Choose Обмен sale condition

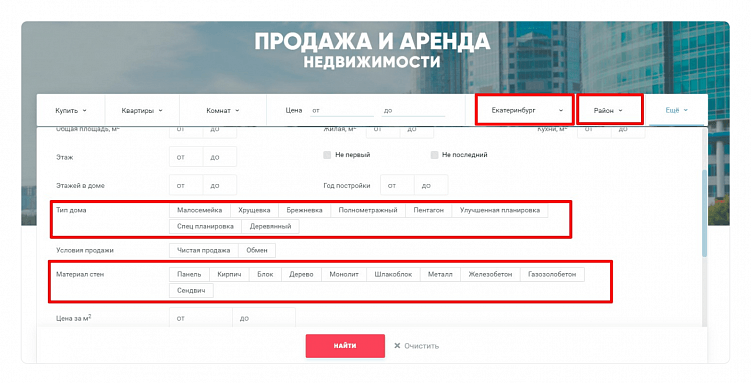tap(257, 250)
